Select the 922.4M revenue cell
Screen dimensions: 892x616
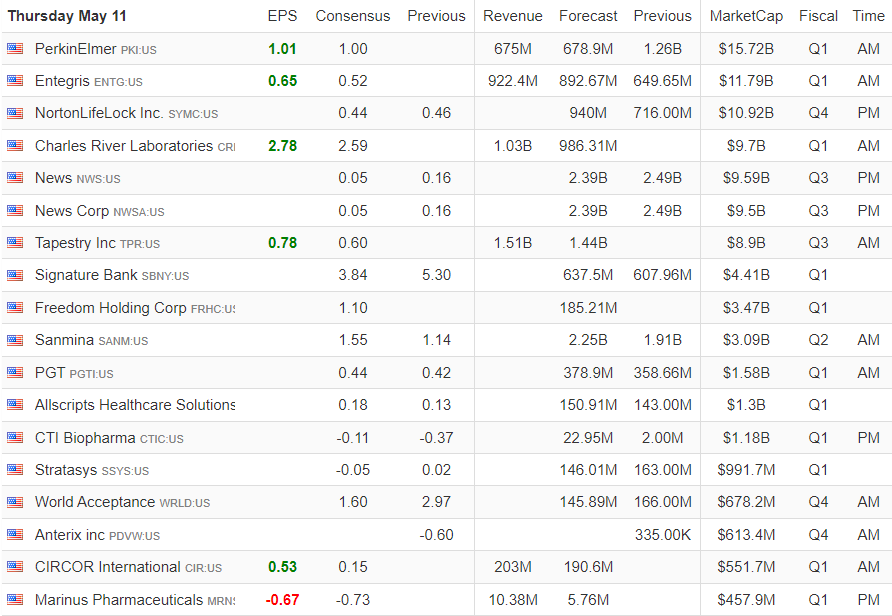click(x=513, y=81)
